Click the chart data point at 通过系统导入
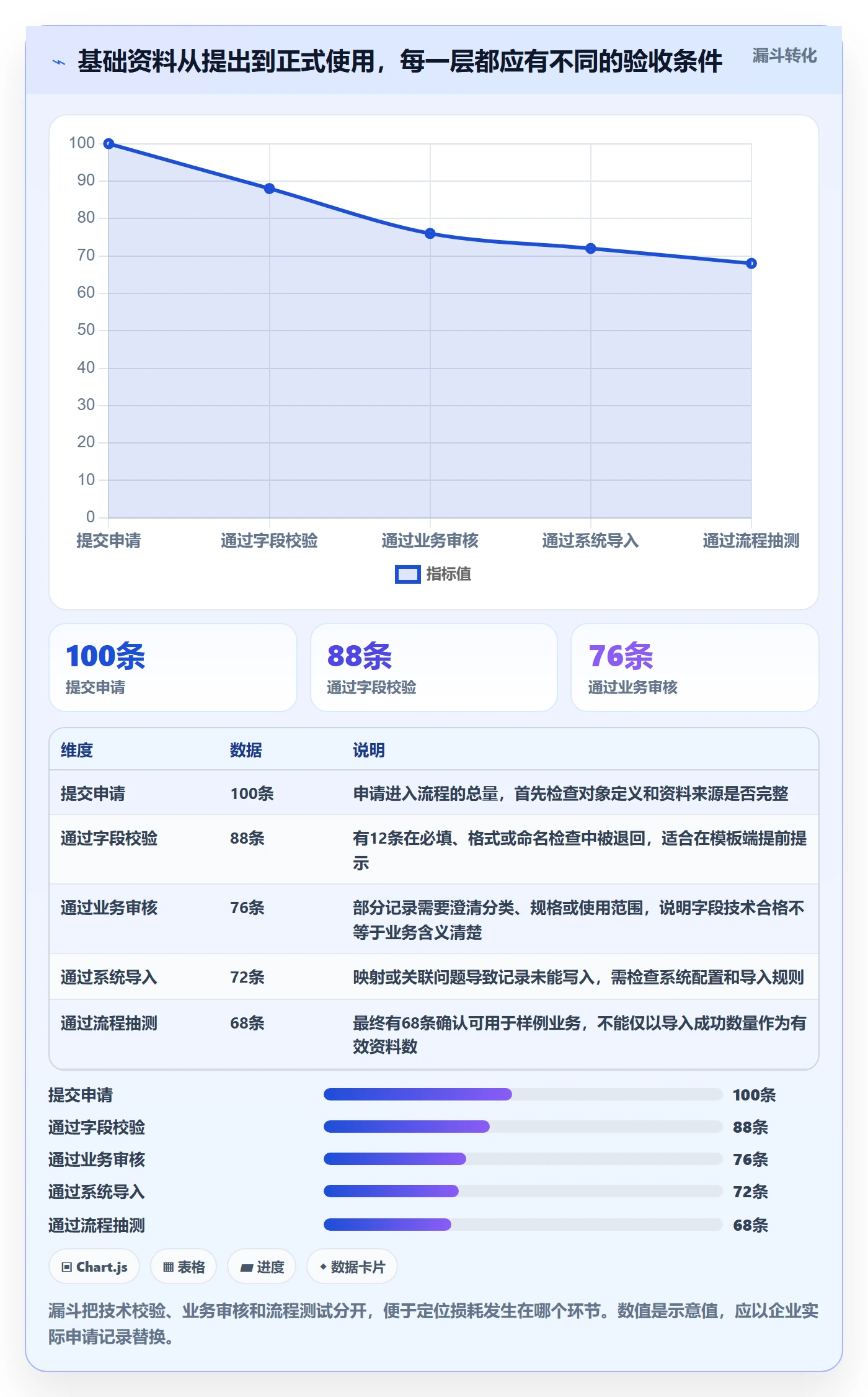Screen dimensions: 868x1397 pos(590,249)
